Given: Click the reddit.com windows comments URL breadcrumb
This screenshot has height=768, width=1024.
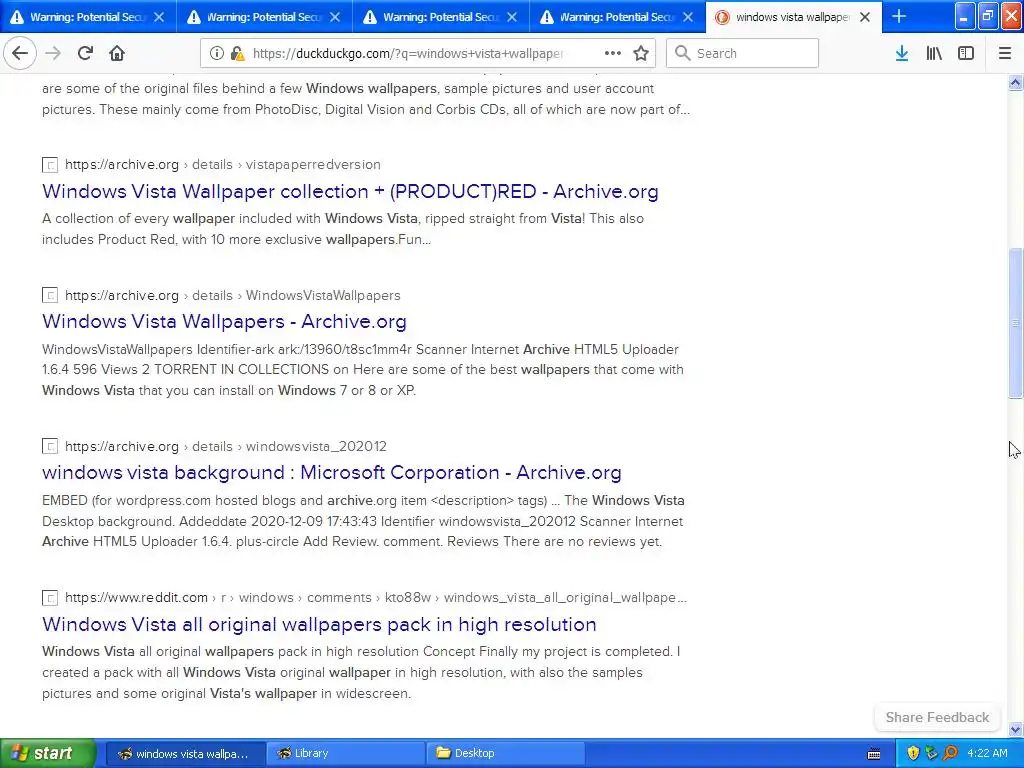Looking at the screenshot, I should point(376,598).
